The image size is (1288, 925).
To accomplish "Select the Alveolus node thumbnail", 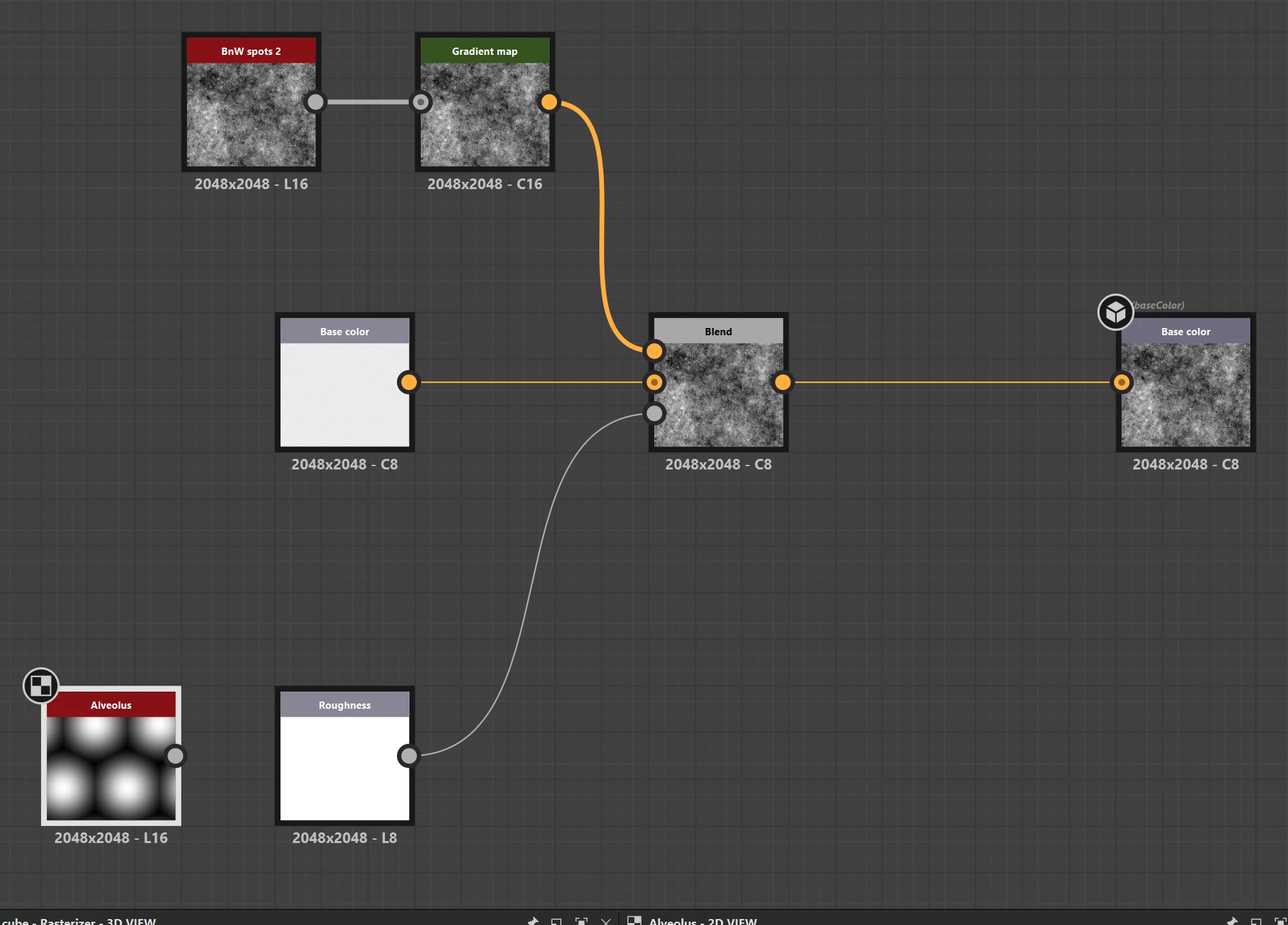I will pos(110,768).
